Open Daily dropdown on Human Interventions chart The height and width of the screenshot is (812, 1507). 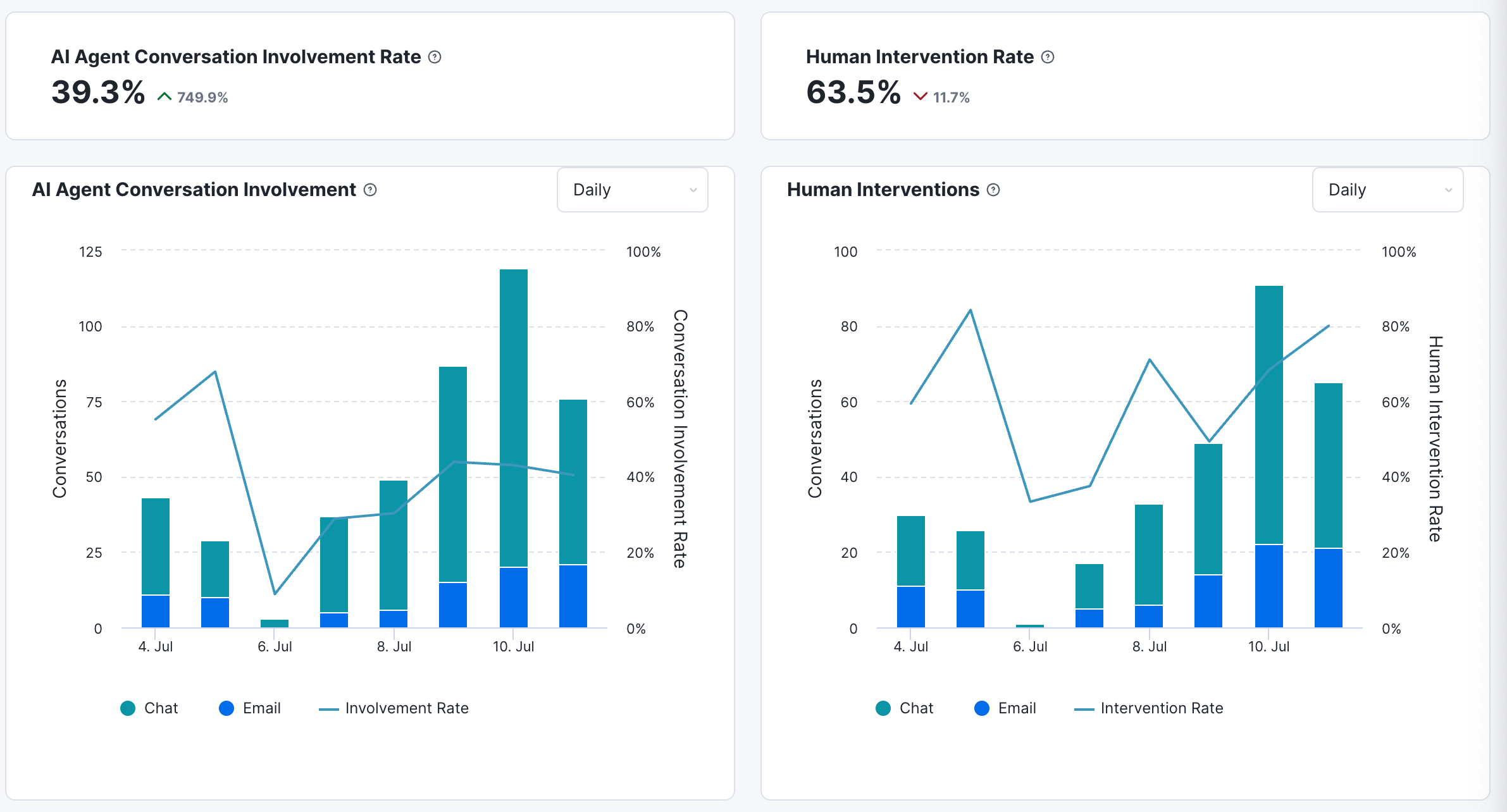(1387, 190)
